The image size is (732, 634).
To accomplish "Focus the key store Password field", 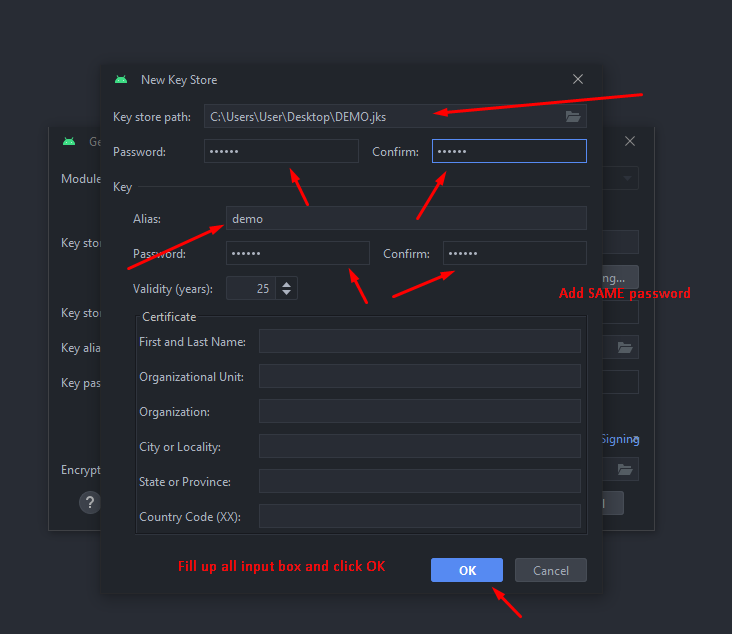I will (281, 151).
